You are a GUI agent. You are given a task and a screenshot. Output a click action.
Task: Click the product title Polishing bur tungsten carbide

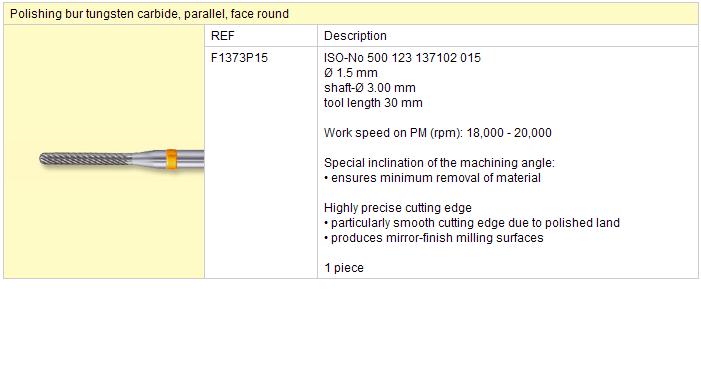pos(149,14)
